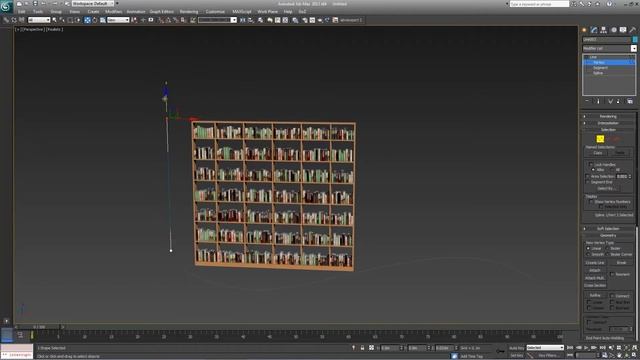Click the Break button in Geometry

(x=621, y=262)
